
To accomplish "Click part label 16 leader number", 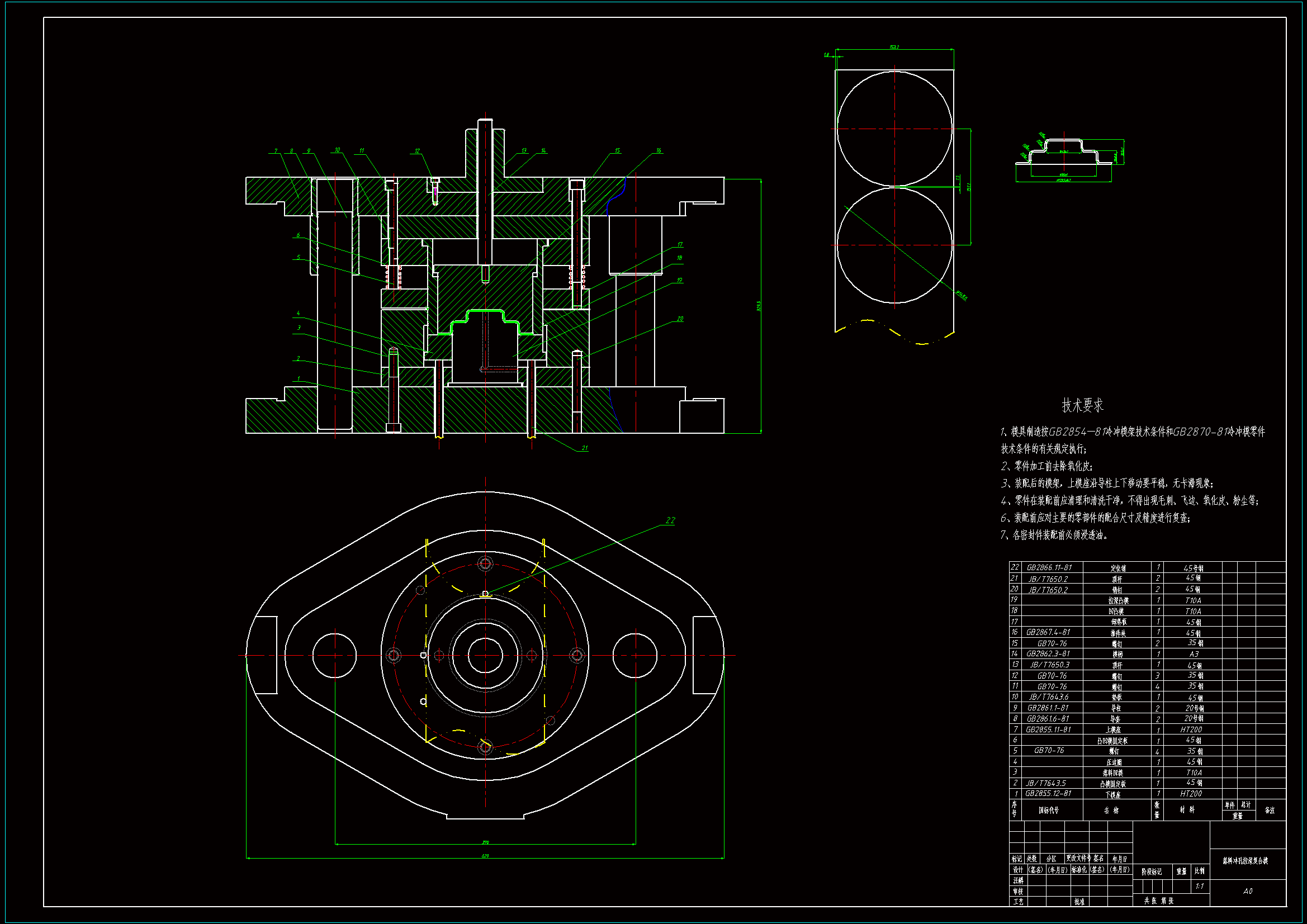I will [x=659, y=151].
